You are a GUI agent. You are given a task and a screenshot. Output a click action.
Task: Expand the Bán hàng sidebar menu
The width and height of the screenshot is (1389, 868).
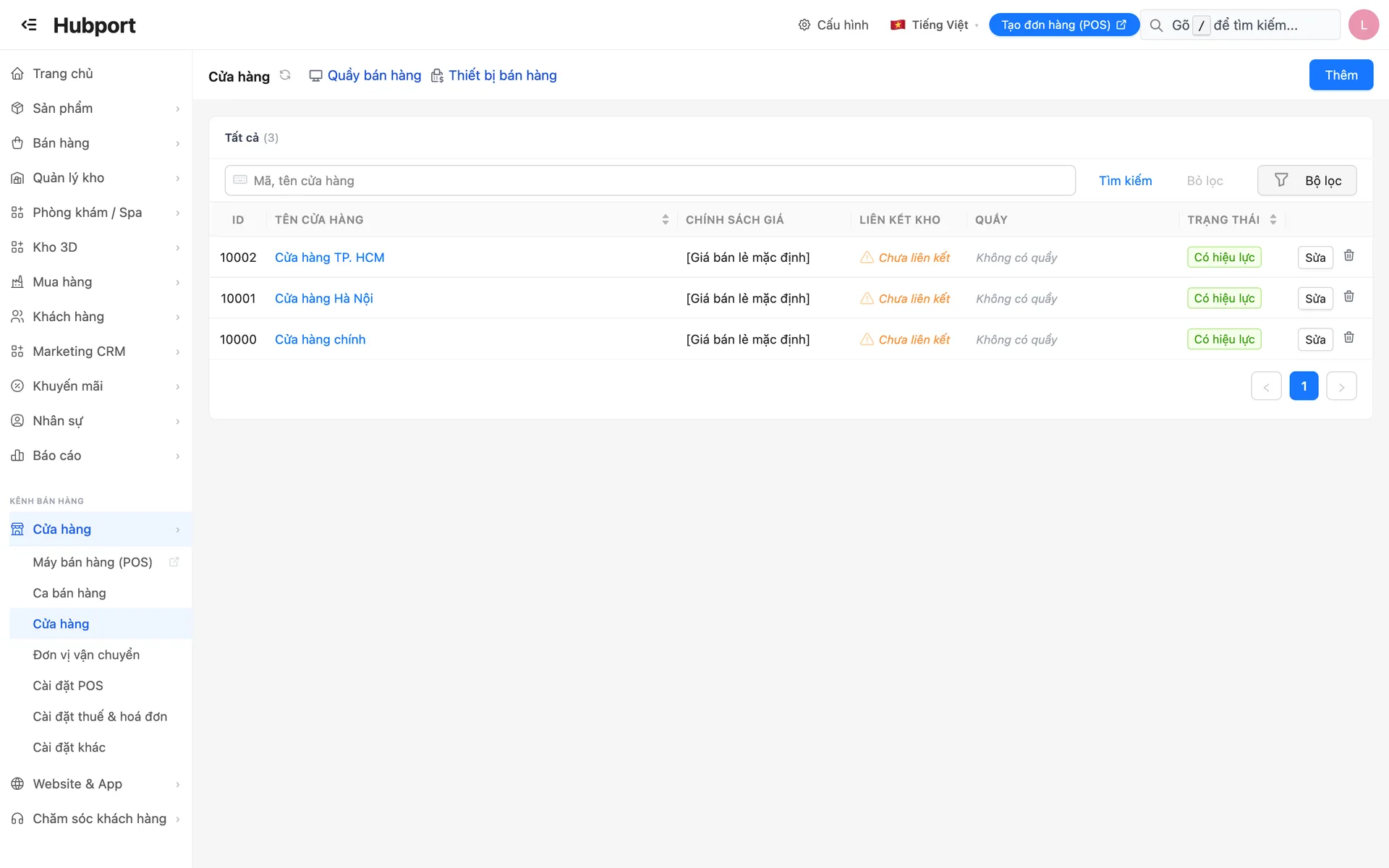point(95,143)
